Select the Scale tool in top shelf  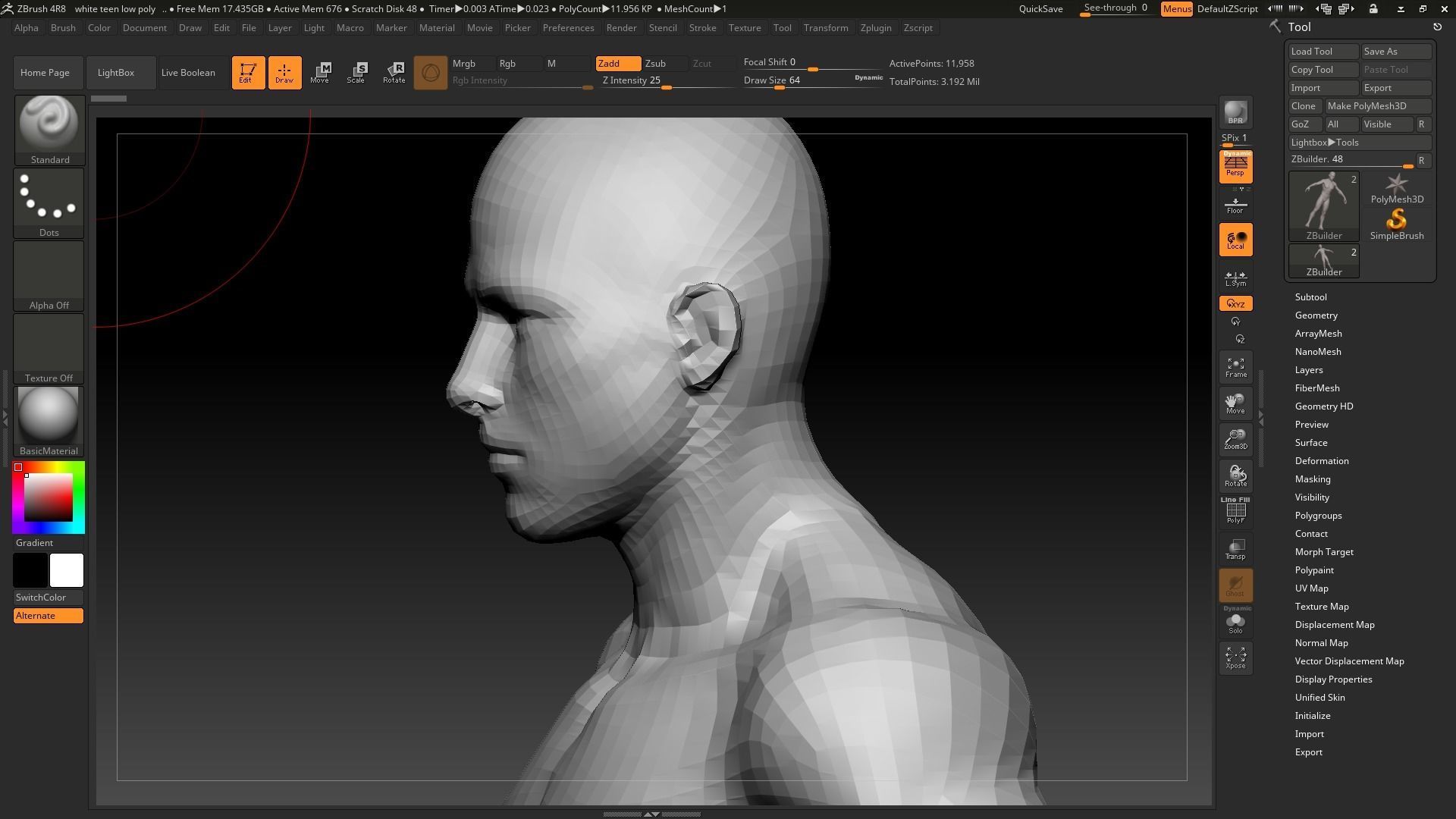[x=356, y=73]
